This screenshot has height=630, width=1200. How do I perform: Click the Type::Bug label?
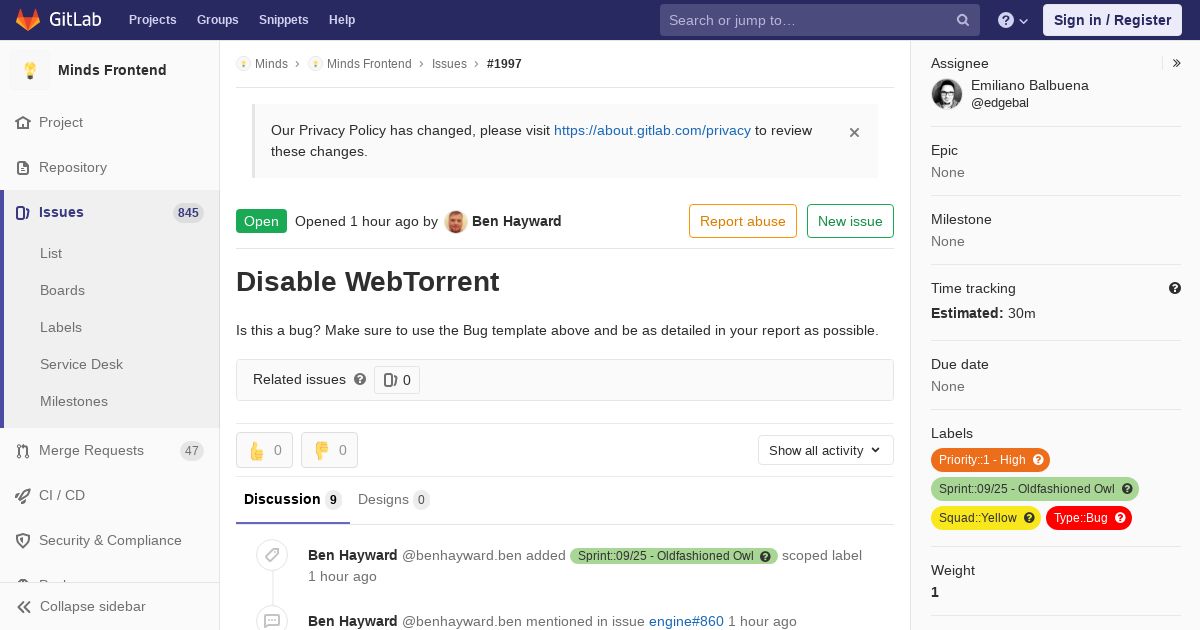click(1080, 518)
